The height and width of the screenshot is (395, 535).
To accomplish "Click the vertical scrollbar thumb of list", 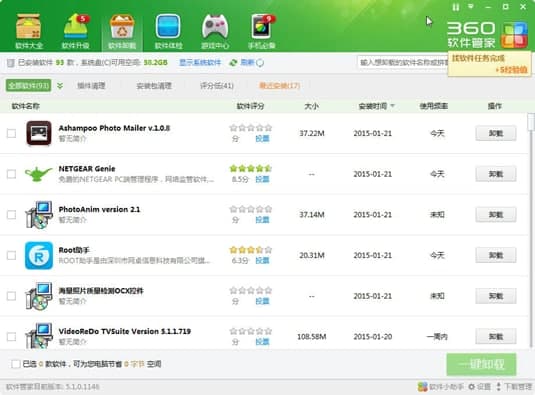I will pyautogui.click(x=531, y=122).
